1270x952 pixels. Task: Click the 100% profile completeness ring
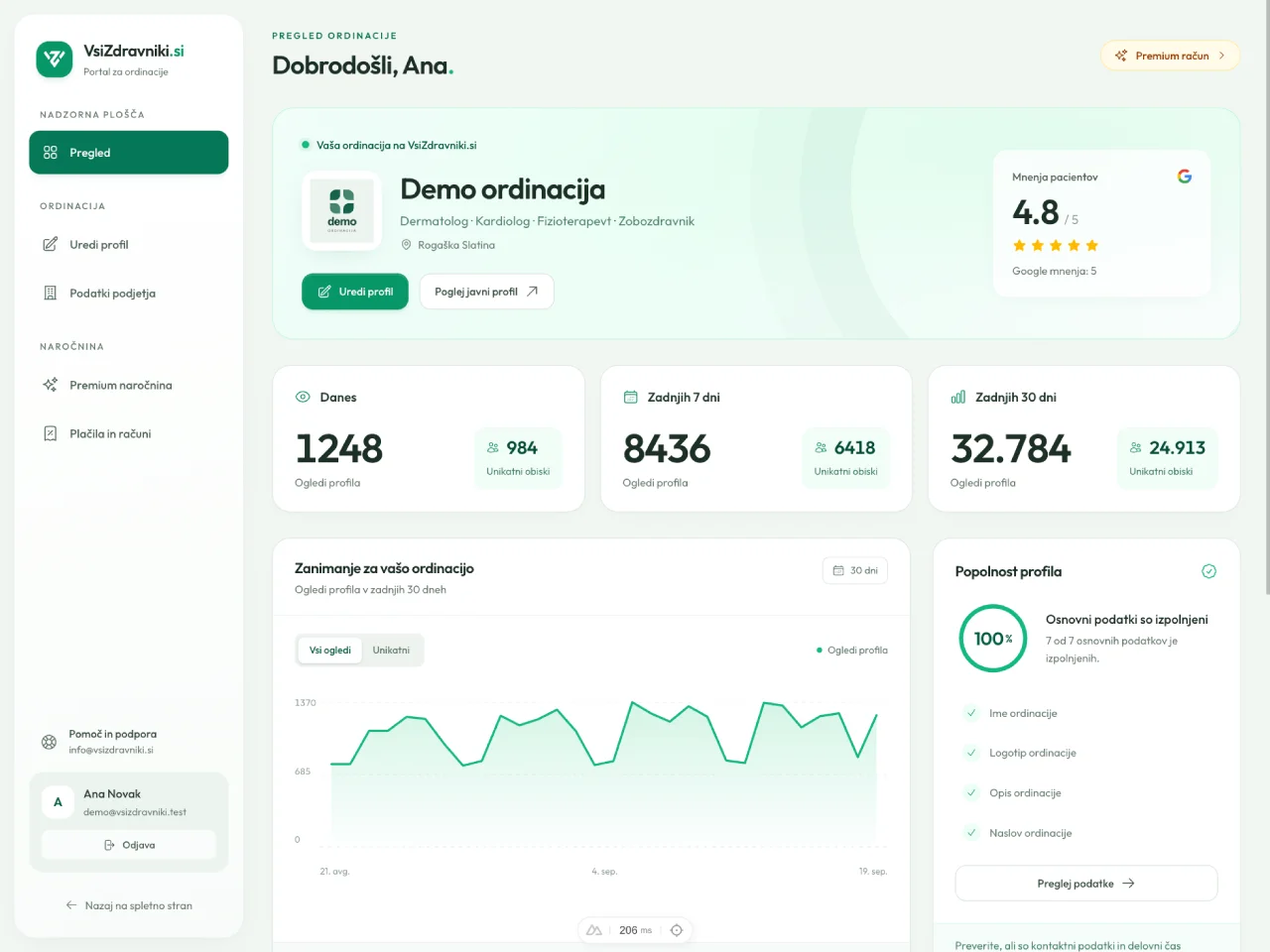[993, 639]
